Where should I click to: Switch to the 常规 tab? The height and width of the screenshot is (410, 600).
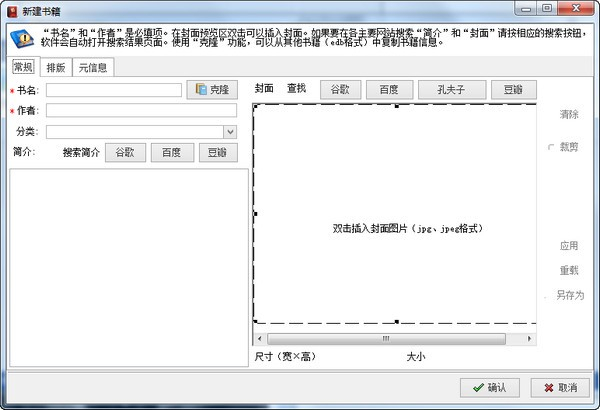coord(23,67)
